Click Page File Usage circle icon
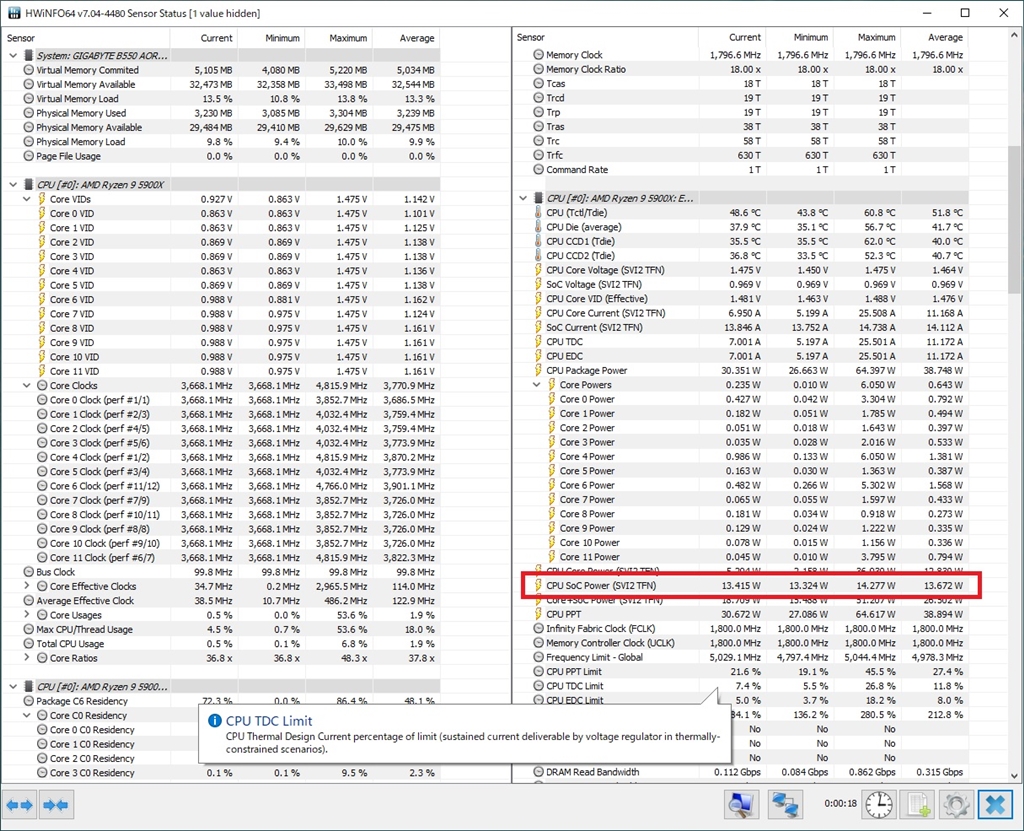 click(x=29, y=156)
